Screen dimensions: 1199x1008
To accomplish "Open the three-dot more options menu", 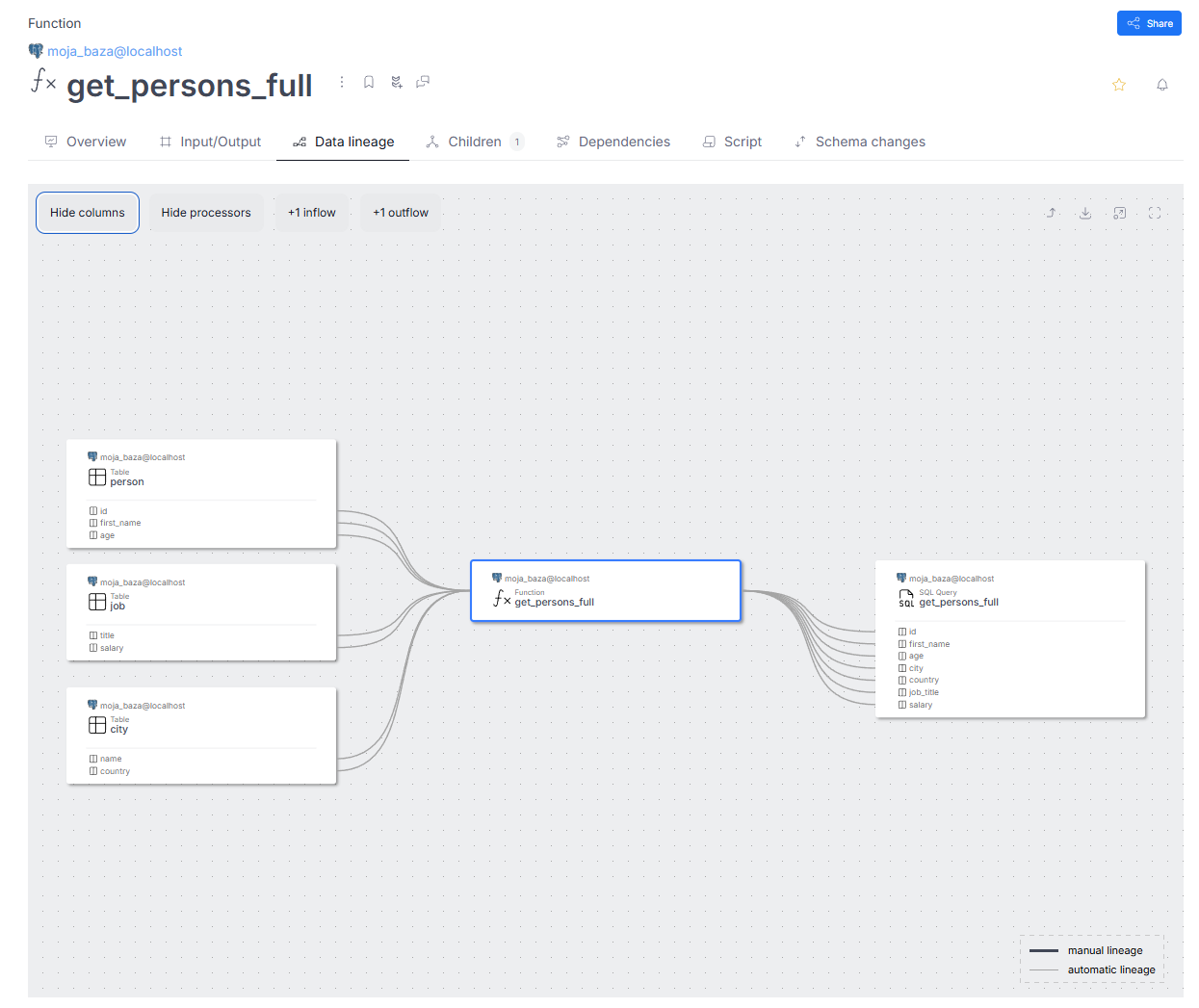I will pos(342,82).
